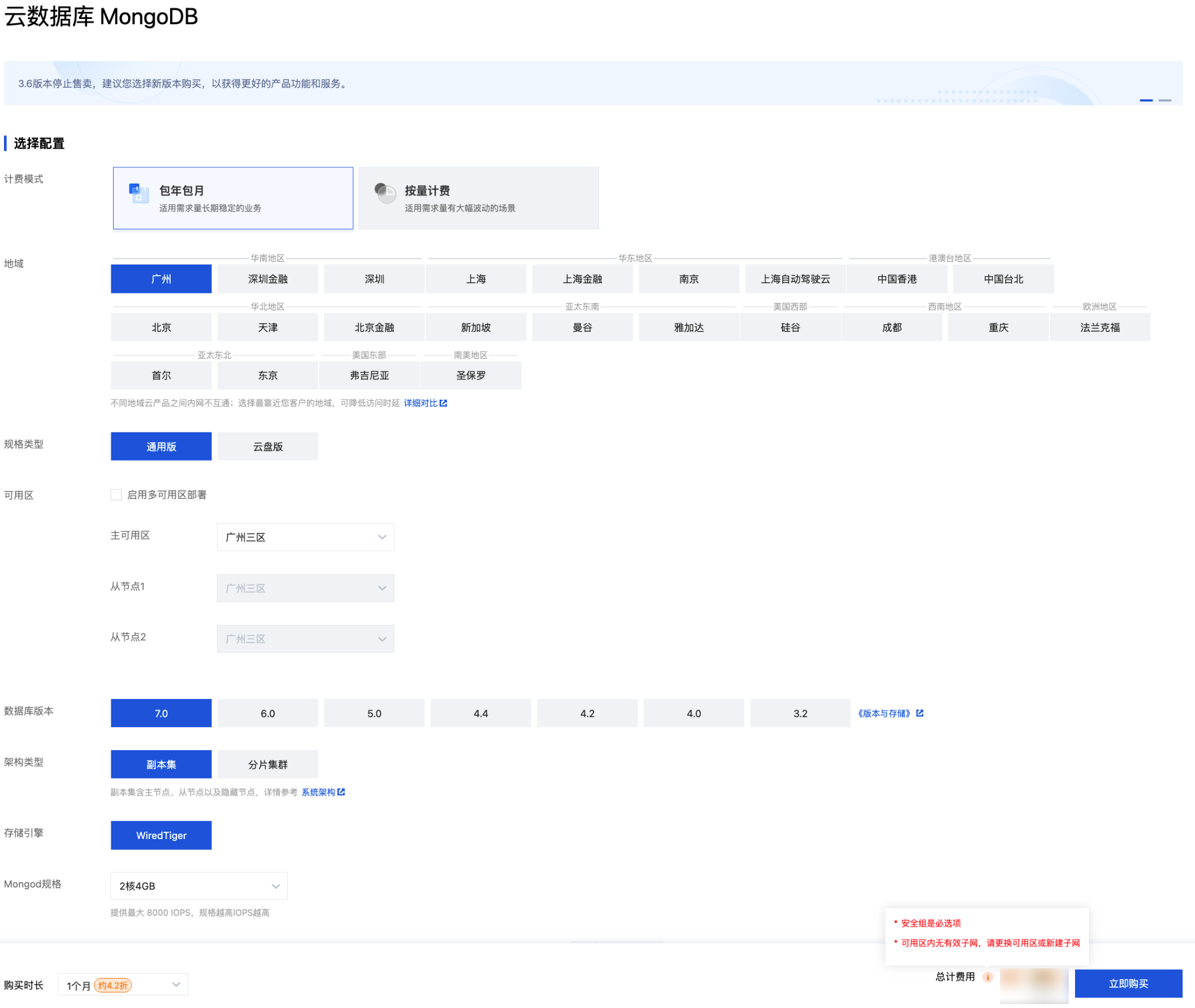The height and width of the screenshot is (1008, 1195).
Task: Switch spec type to 通用版
Action: point(161,446)
